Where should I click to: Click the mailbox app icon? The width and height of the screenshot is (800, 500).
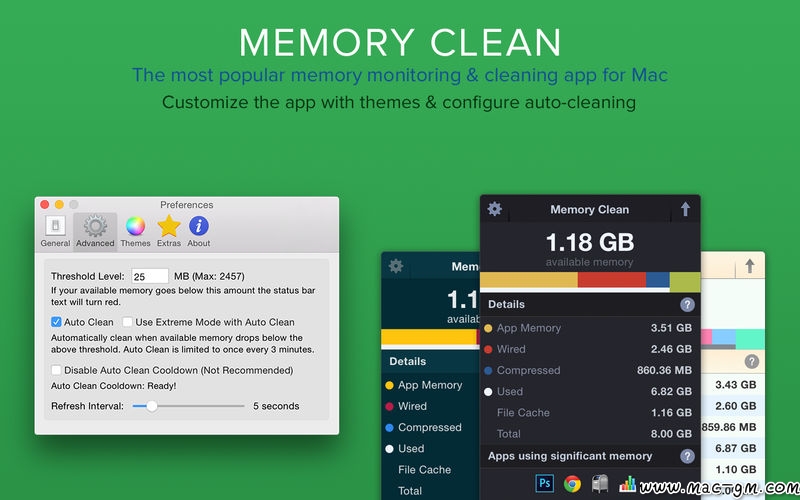tap(600, 483)
